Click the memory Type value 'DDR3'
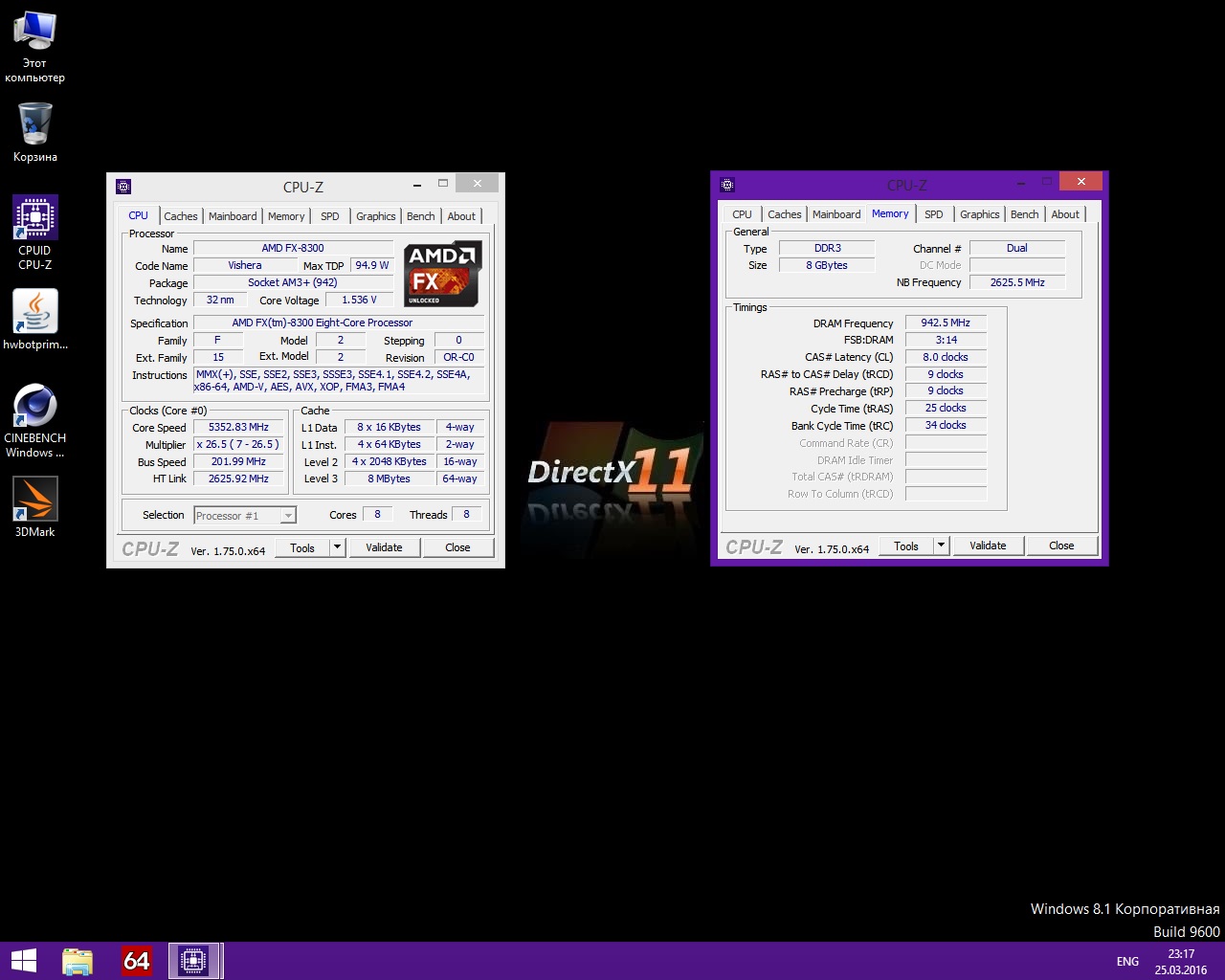1225x980 pixels. pos(828,248)
